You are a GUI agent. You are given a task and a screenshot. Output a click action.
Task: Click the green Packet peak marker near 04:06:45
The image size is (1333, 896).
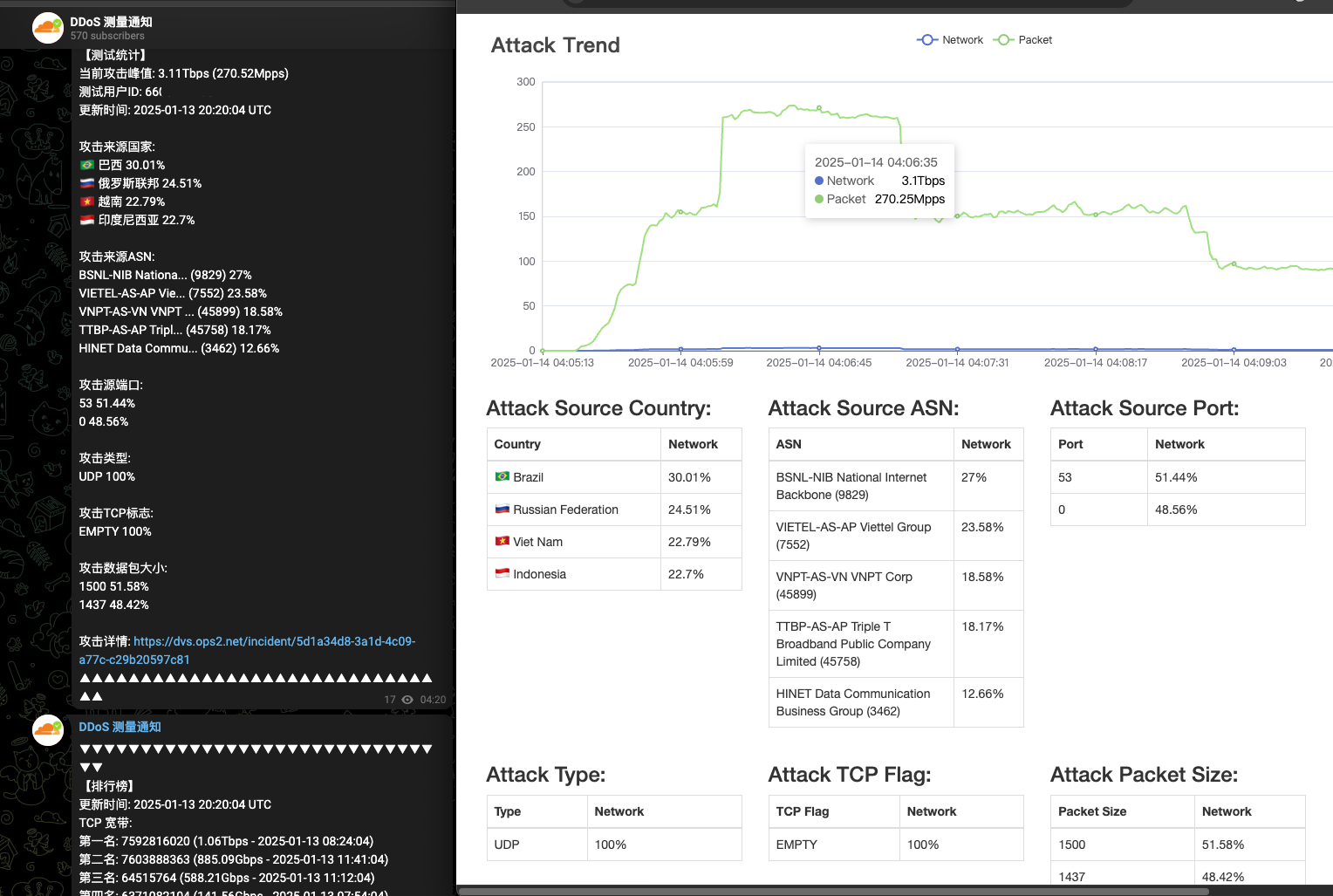[x=819, y=109]
